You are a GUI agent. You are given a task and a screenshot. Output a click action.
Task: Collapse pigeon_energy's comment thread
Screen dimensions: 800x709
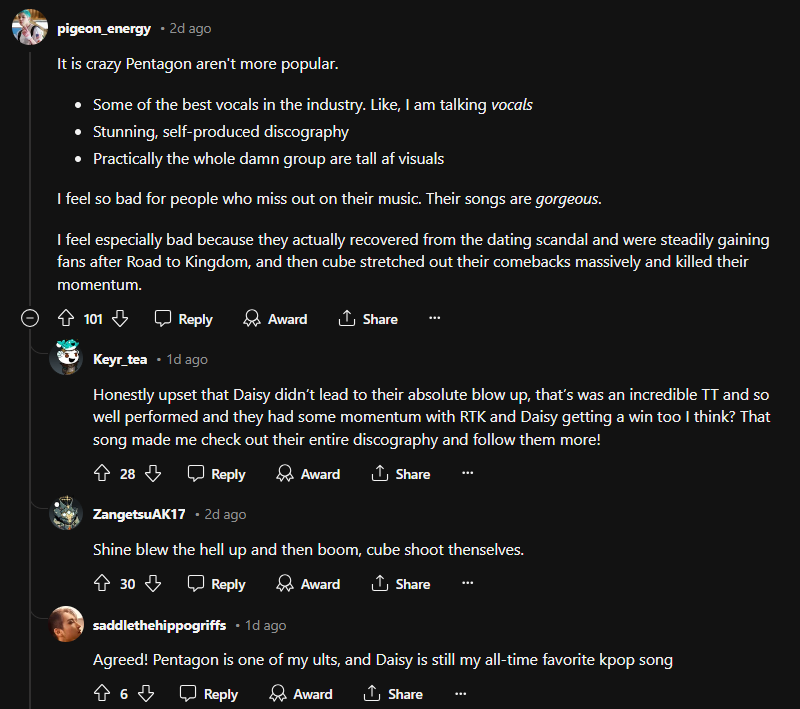[x=30, y=319]
